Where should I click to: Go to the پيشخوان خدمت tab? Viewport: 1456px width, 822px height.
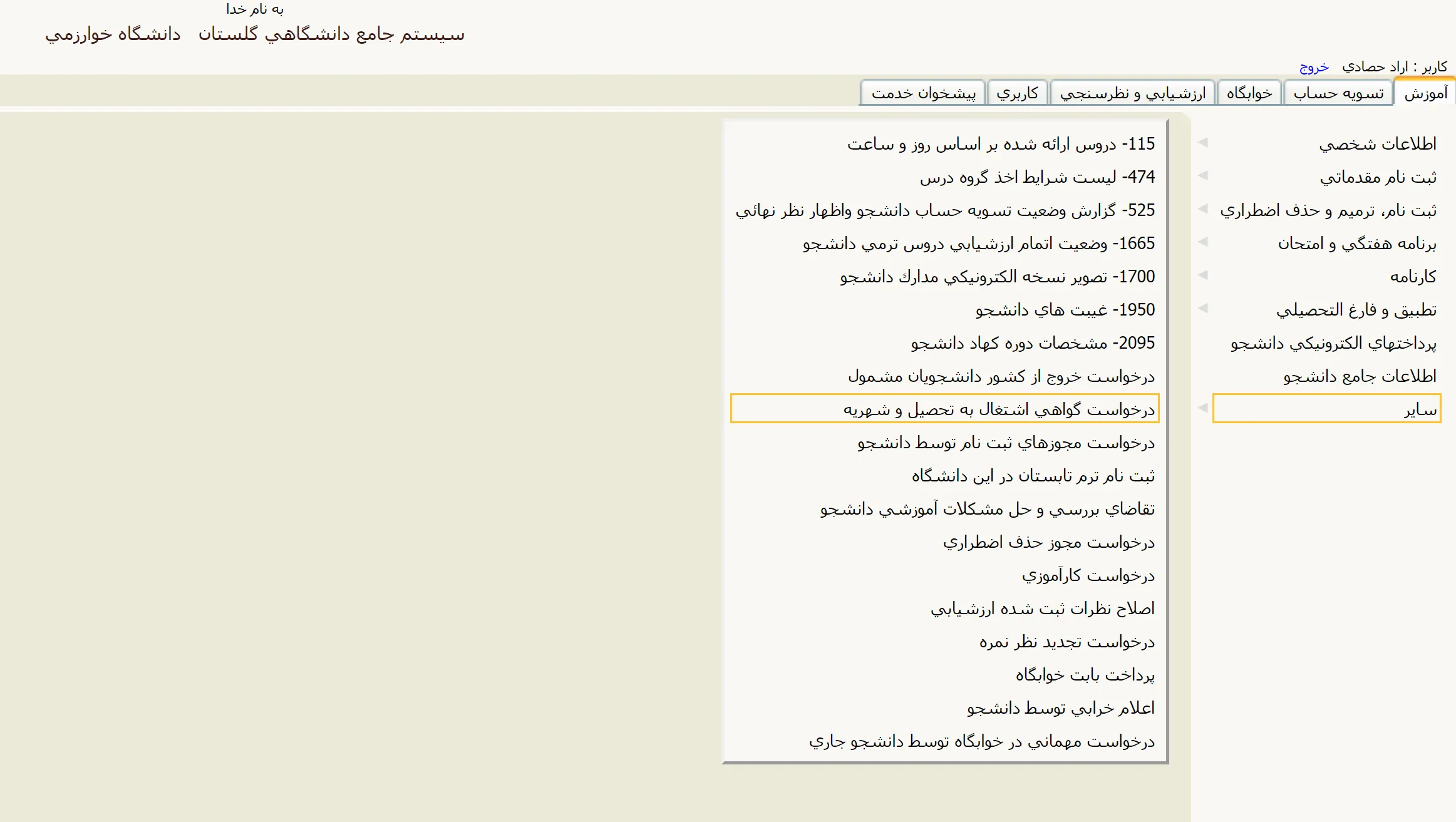[923, 93]
